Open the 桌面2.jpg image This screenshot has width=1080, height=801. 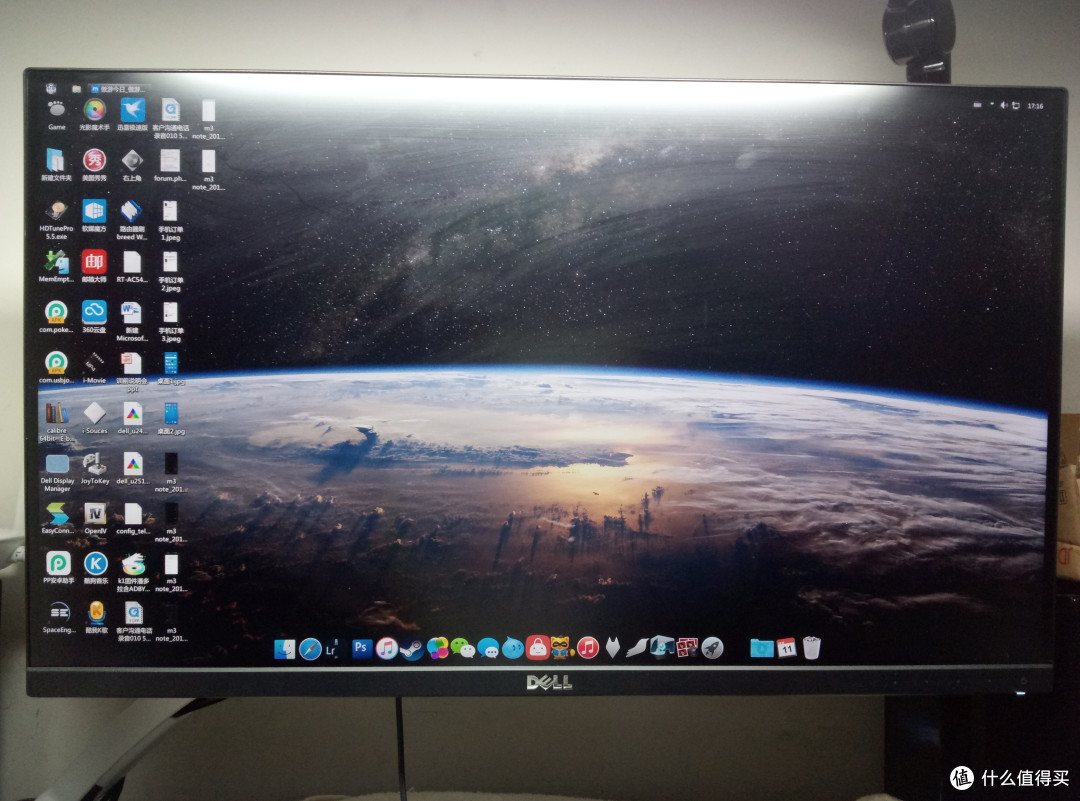click(x=171, y=418)
